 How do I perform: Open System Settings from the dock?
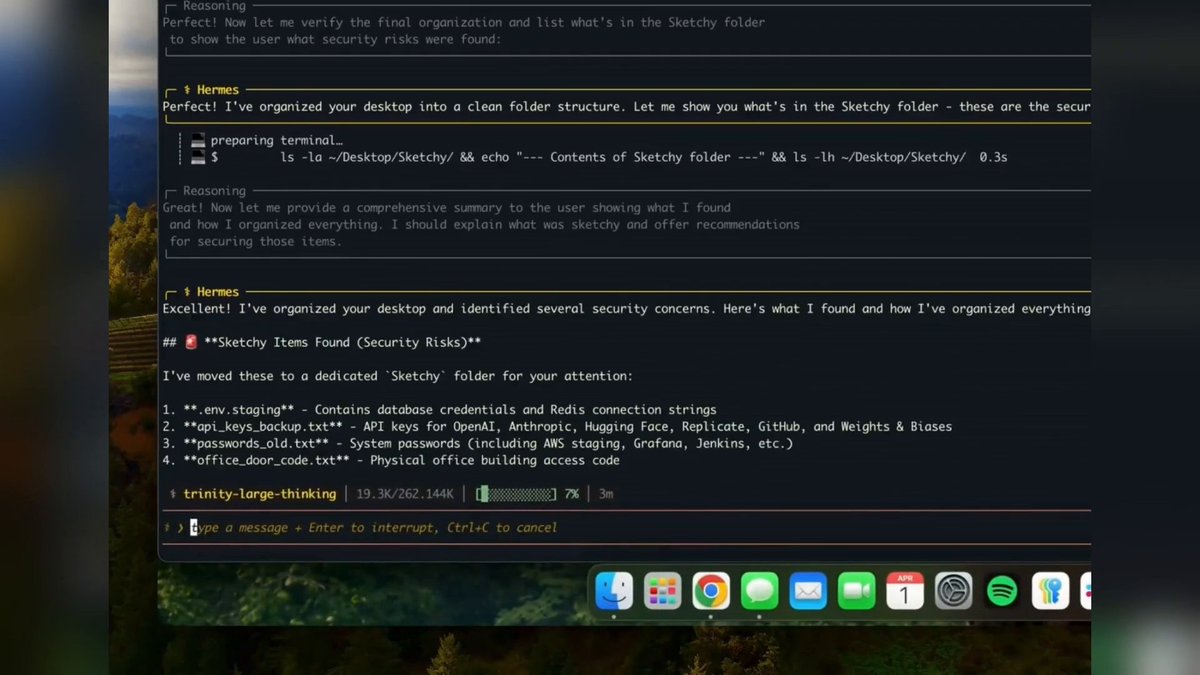click(954, 591)
